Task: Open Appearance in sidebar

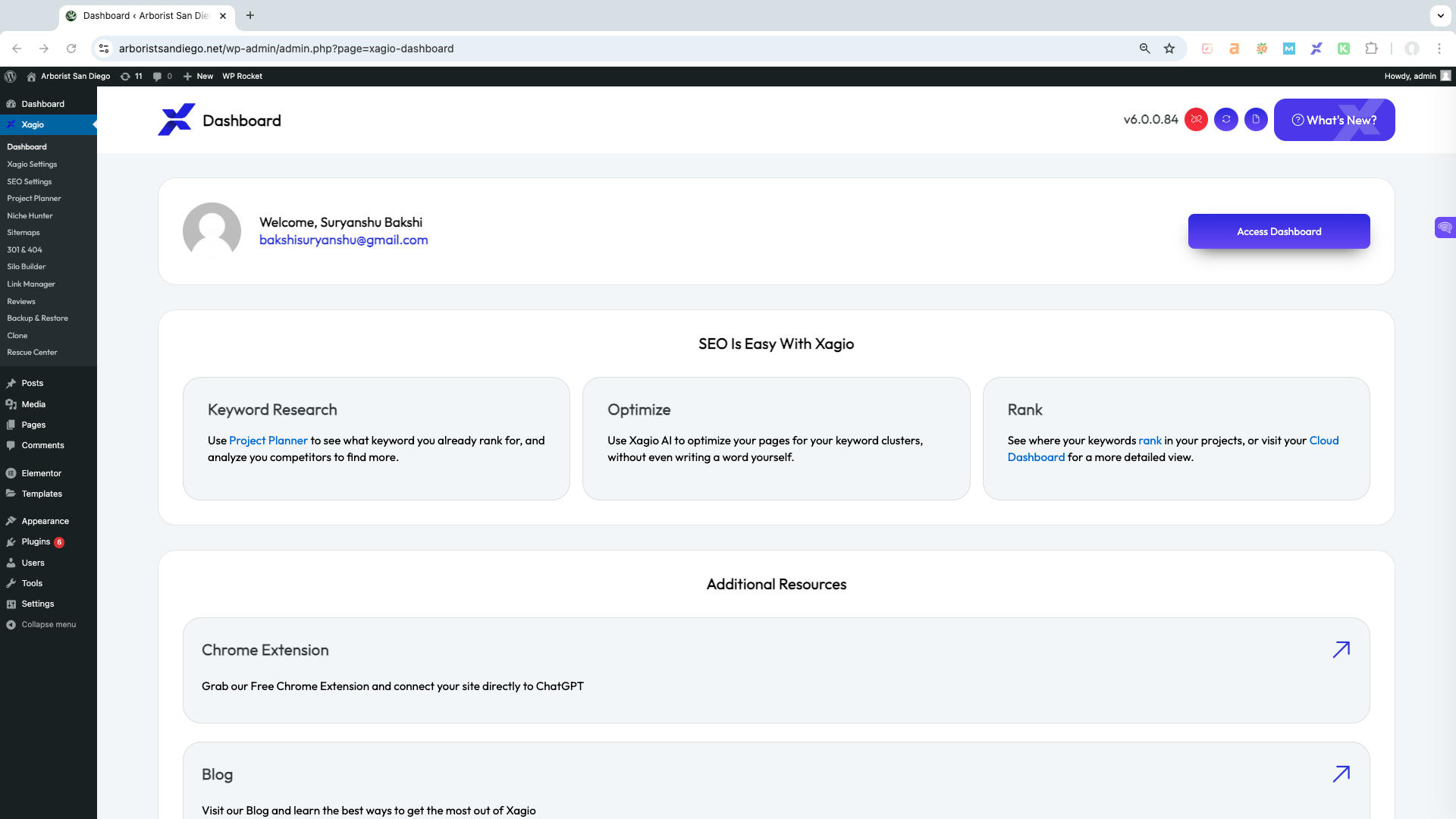Action: tap(49, 521)
